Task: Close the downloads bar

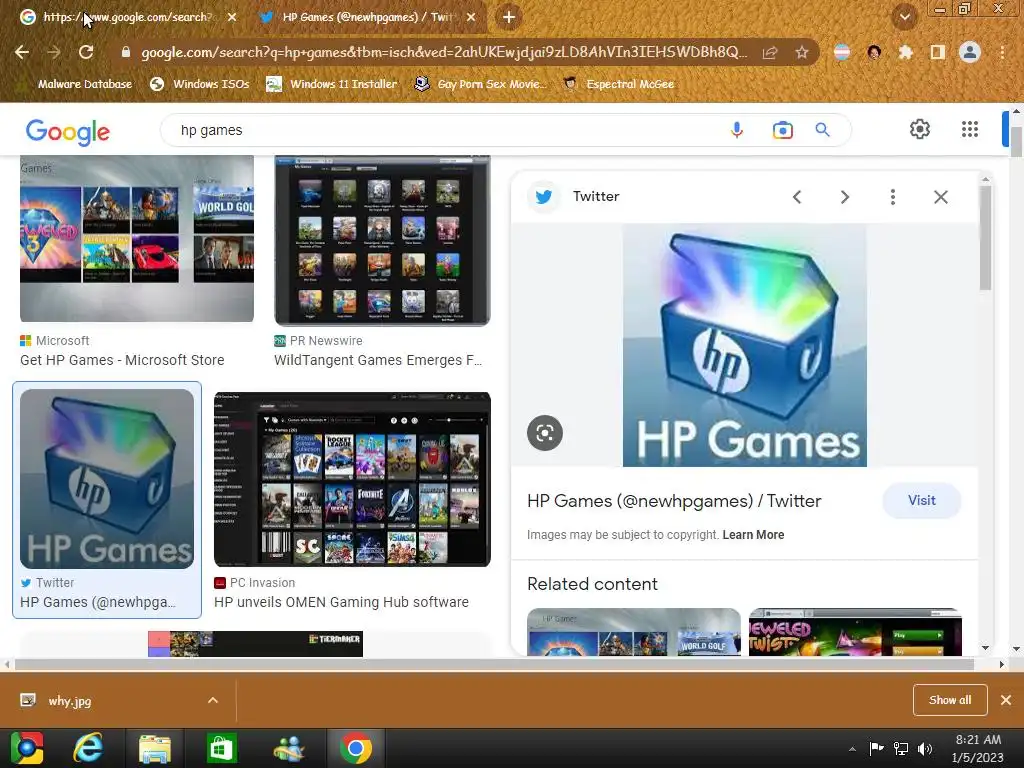Action: pyautogui.click(x=1006, y=700)
